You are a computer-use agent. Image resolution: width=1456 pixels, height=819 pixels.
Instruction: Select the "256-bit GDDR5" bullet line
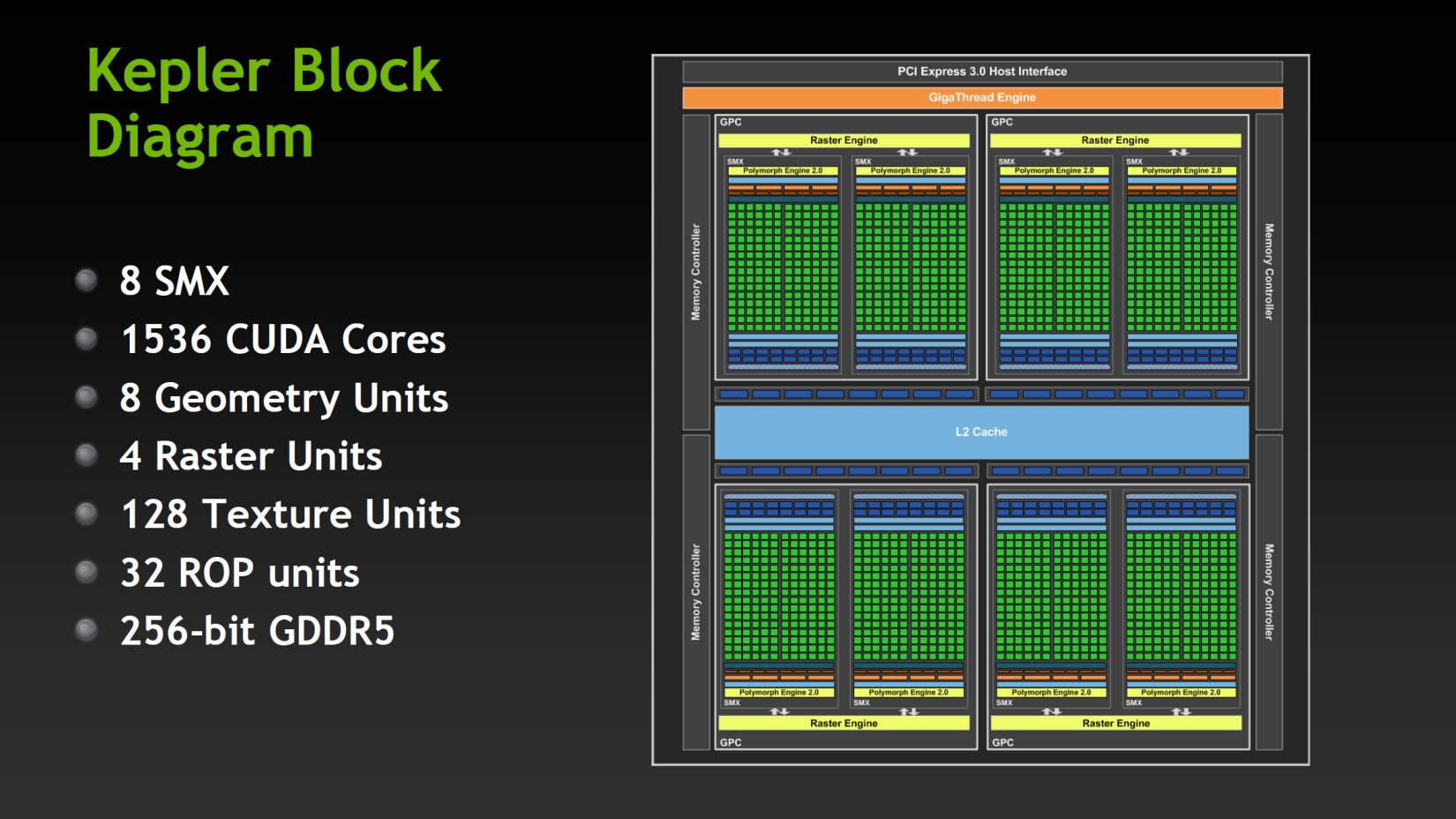coord(257,631)
